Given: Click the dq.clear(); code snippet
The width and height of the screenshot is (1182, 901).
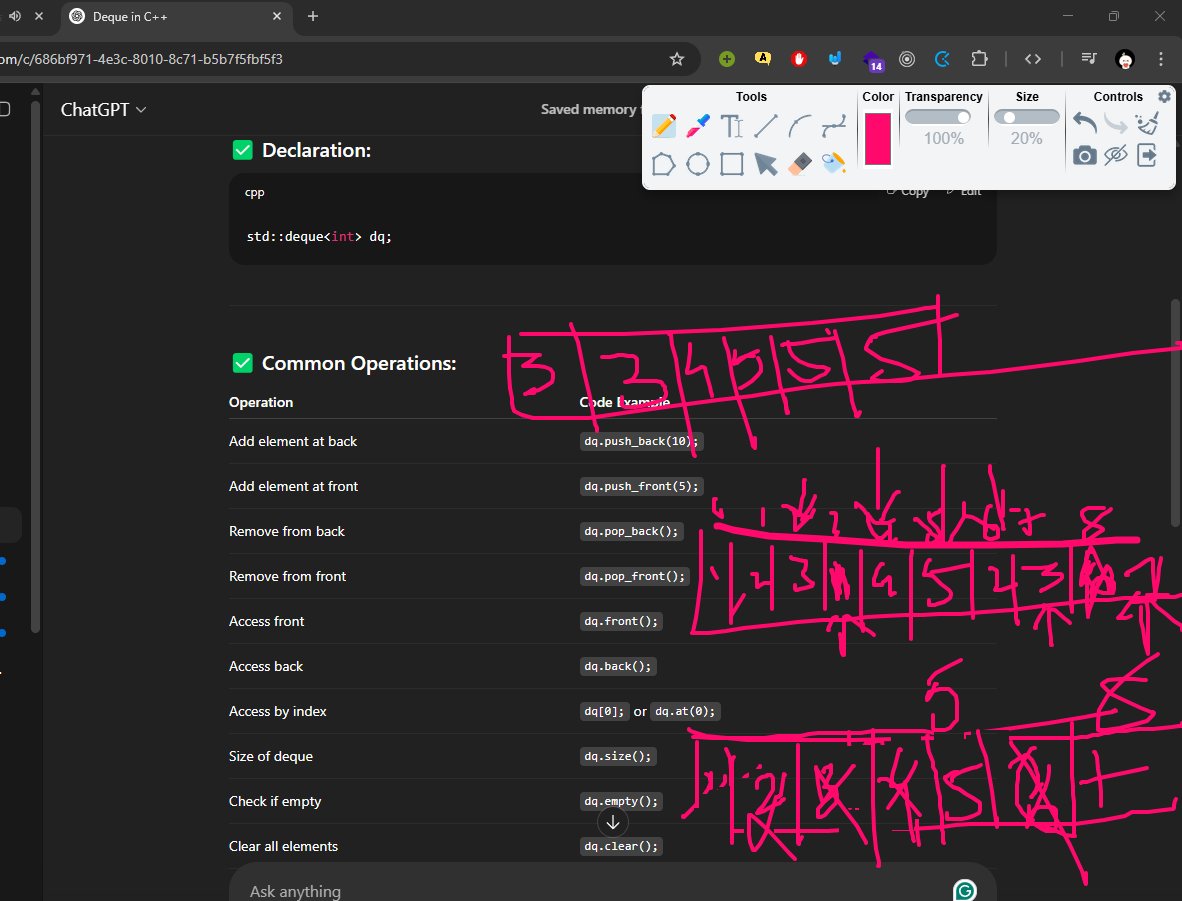Looking at the screenshot, I should pos(621,846).
